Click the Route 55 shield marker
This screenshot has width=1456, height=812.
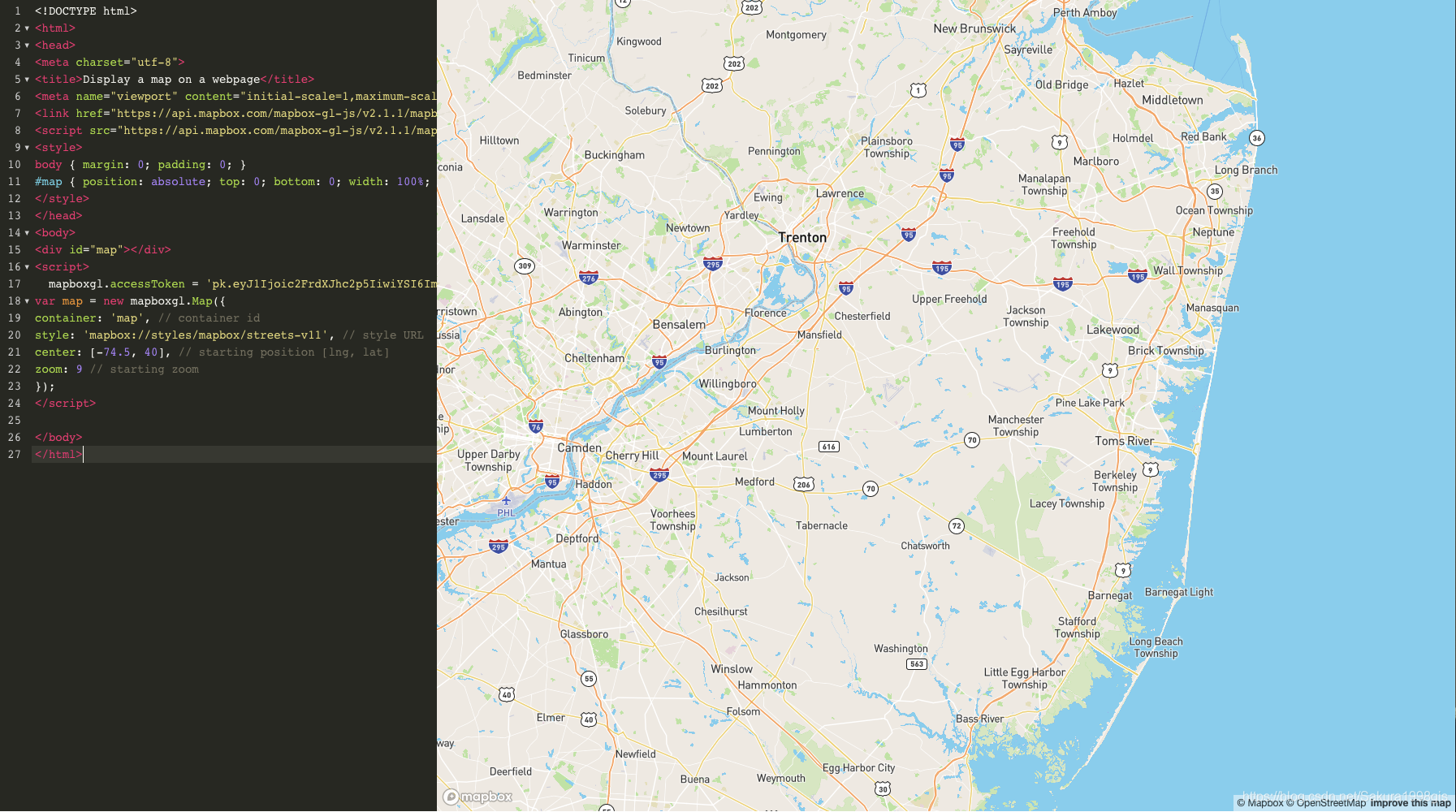[590, 679]
